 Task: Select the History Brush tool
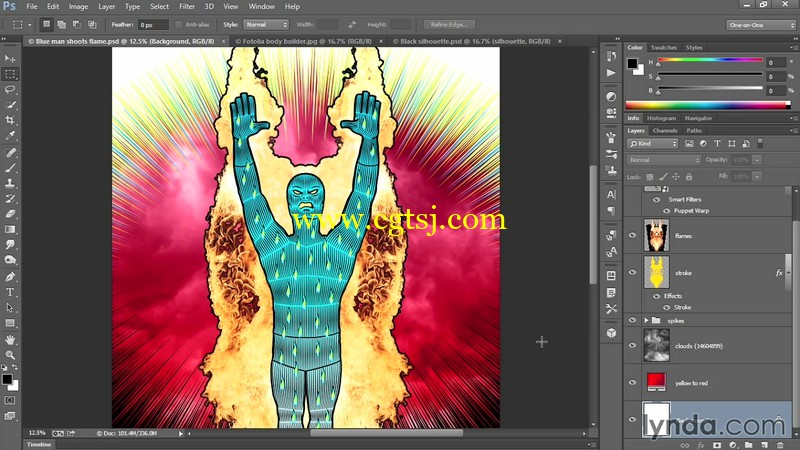coord(10,198)
